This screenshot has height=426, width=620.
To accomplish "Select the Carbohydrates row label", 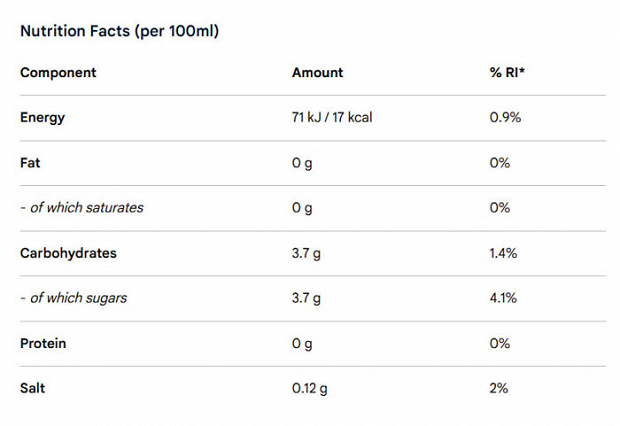I will 68,253.
